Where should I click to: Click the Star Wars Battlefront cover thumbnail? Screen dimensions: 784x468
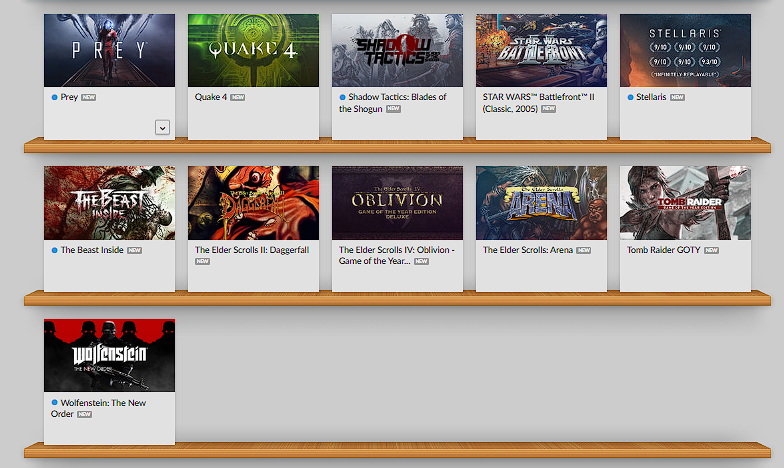[x=542, y=50]
